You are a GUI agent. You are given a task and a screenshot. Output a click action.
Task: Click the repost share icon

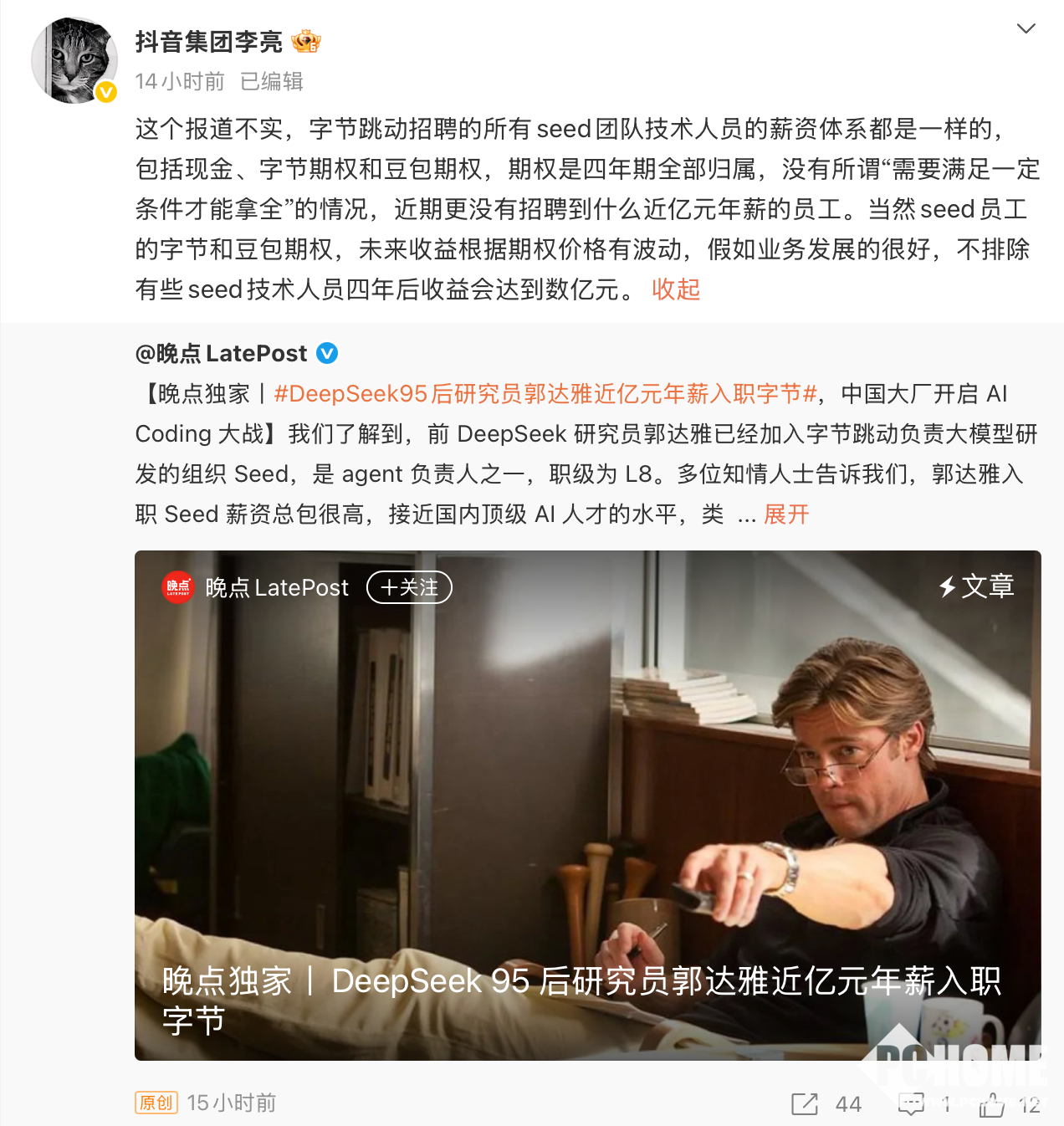(x=805, y=1104)
